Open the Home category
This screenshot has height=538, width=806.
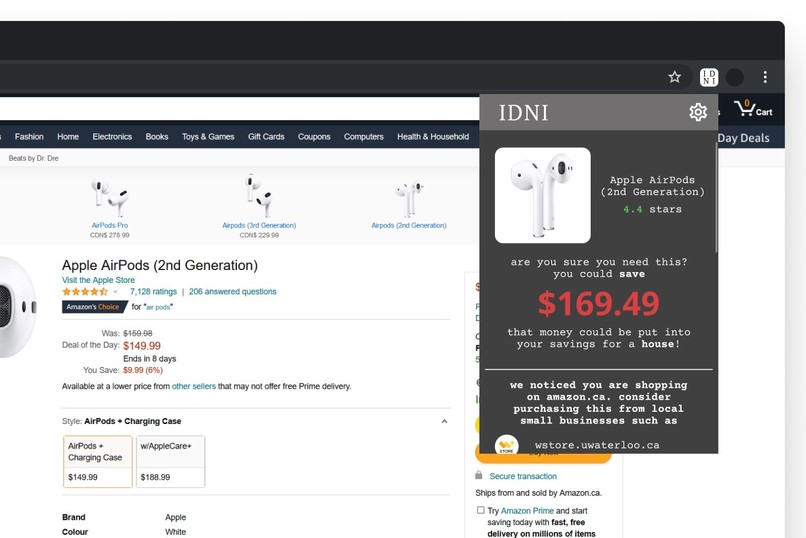point(68,137)
